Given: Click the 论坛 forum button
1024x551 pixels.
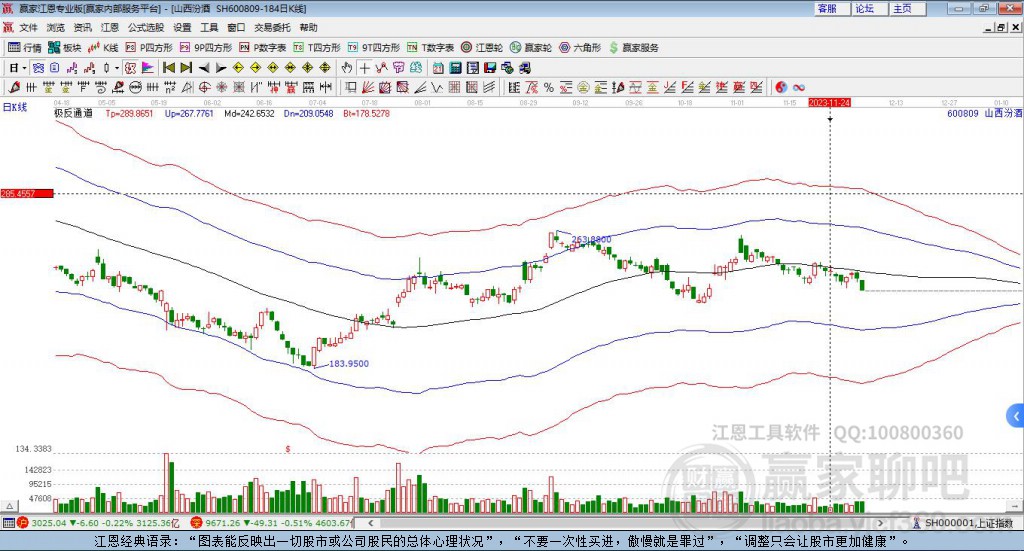Looking at the screenshot, I should [x=869, y=8].
